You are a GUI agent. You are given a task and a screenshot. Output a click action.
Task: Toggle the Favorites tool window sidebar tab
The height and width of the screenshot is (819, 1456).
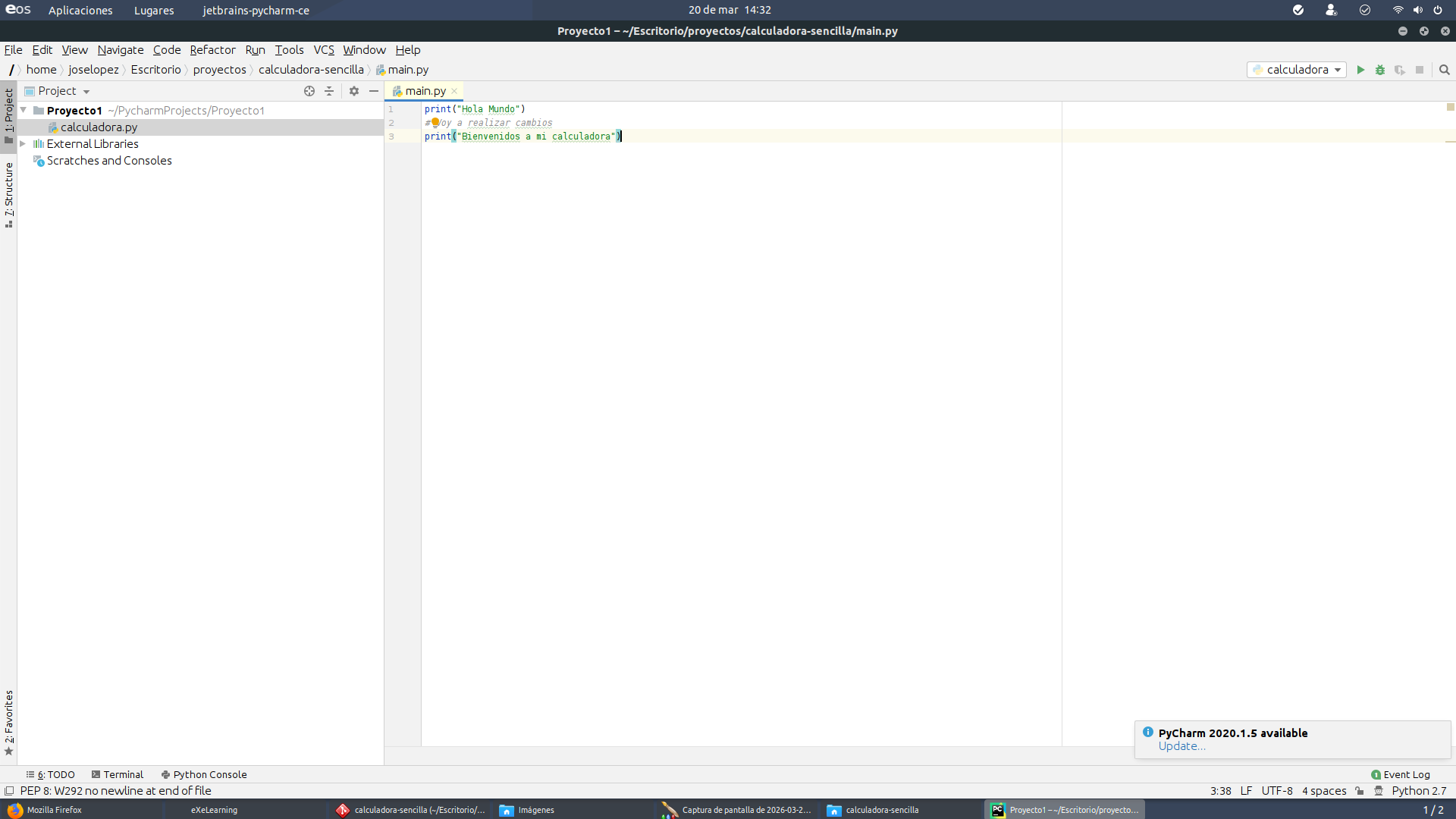click(8, 723)
